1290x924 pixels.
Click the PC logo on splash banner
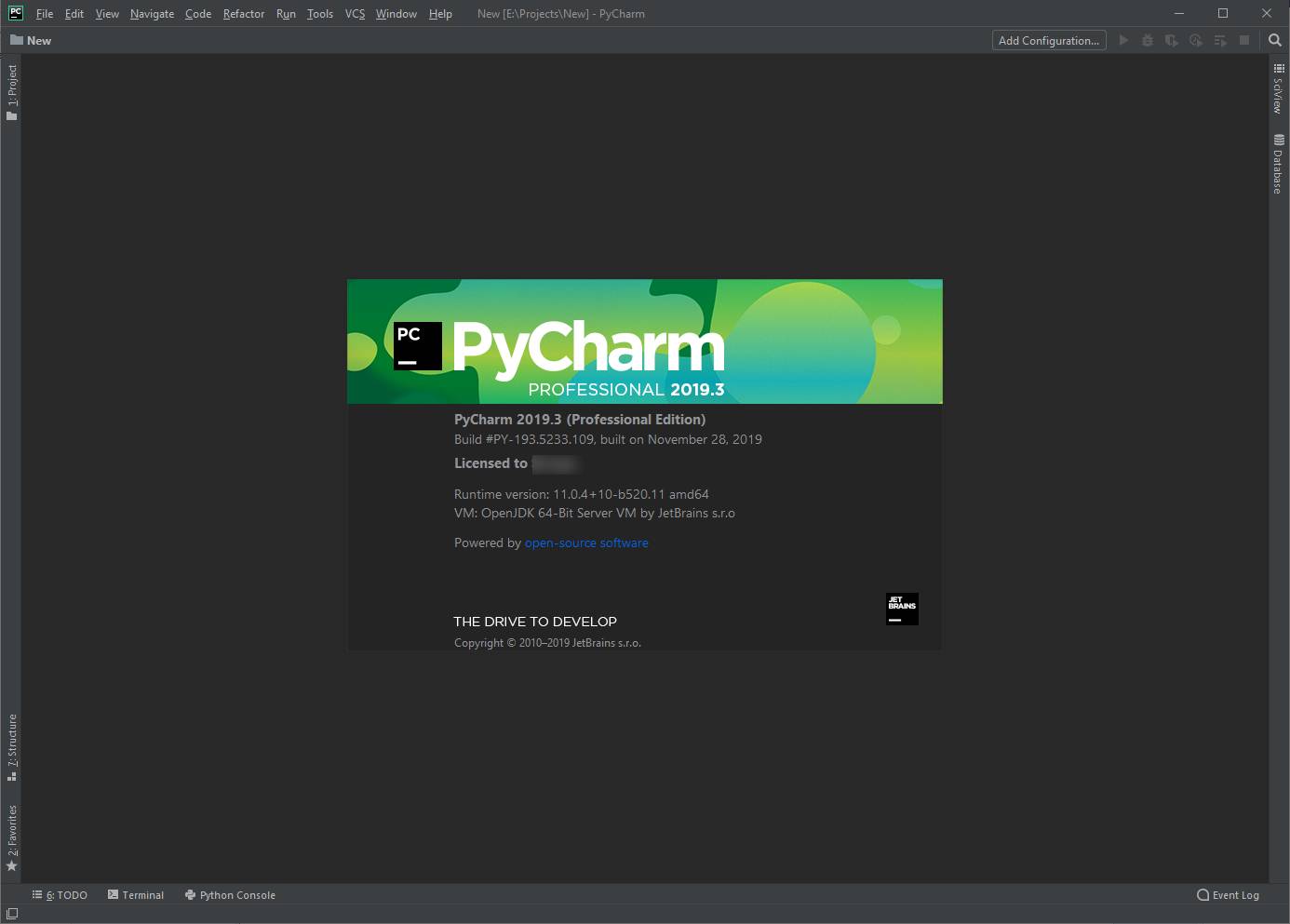(418, 346)
